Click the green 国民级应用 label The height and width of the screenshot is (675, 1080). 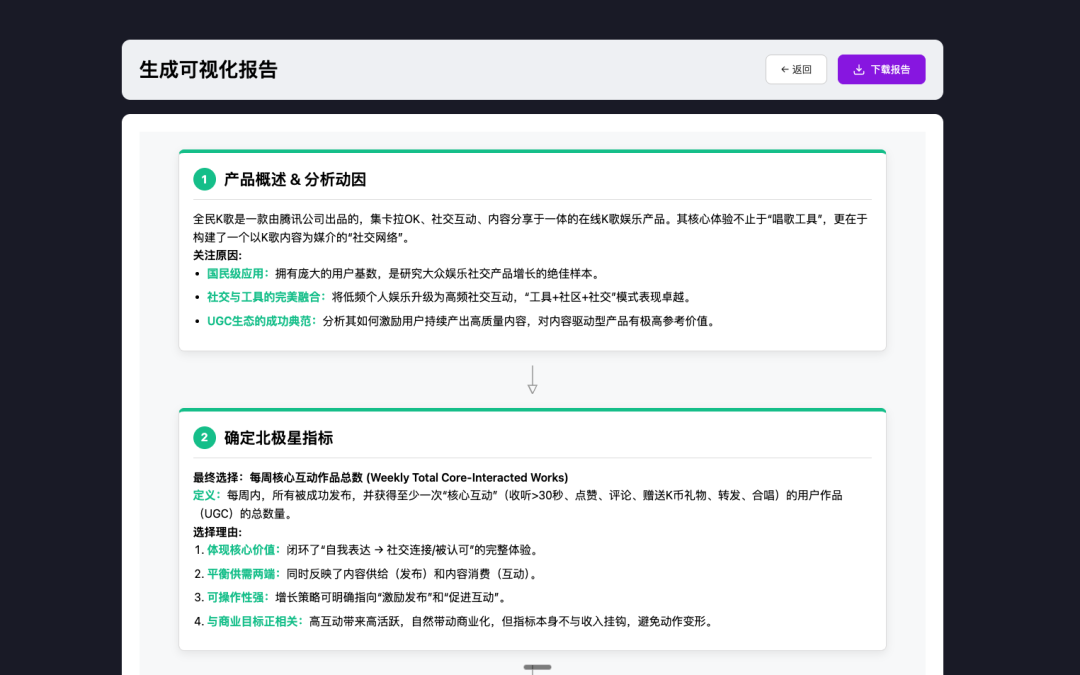click(238, 273)
